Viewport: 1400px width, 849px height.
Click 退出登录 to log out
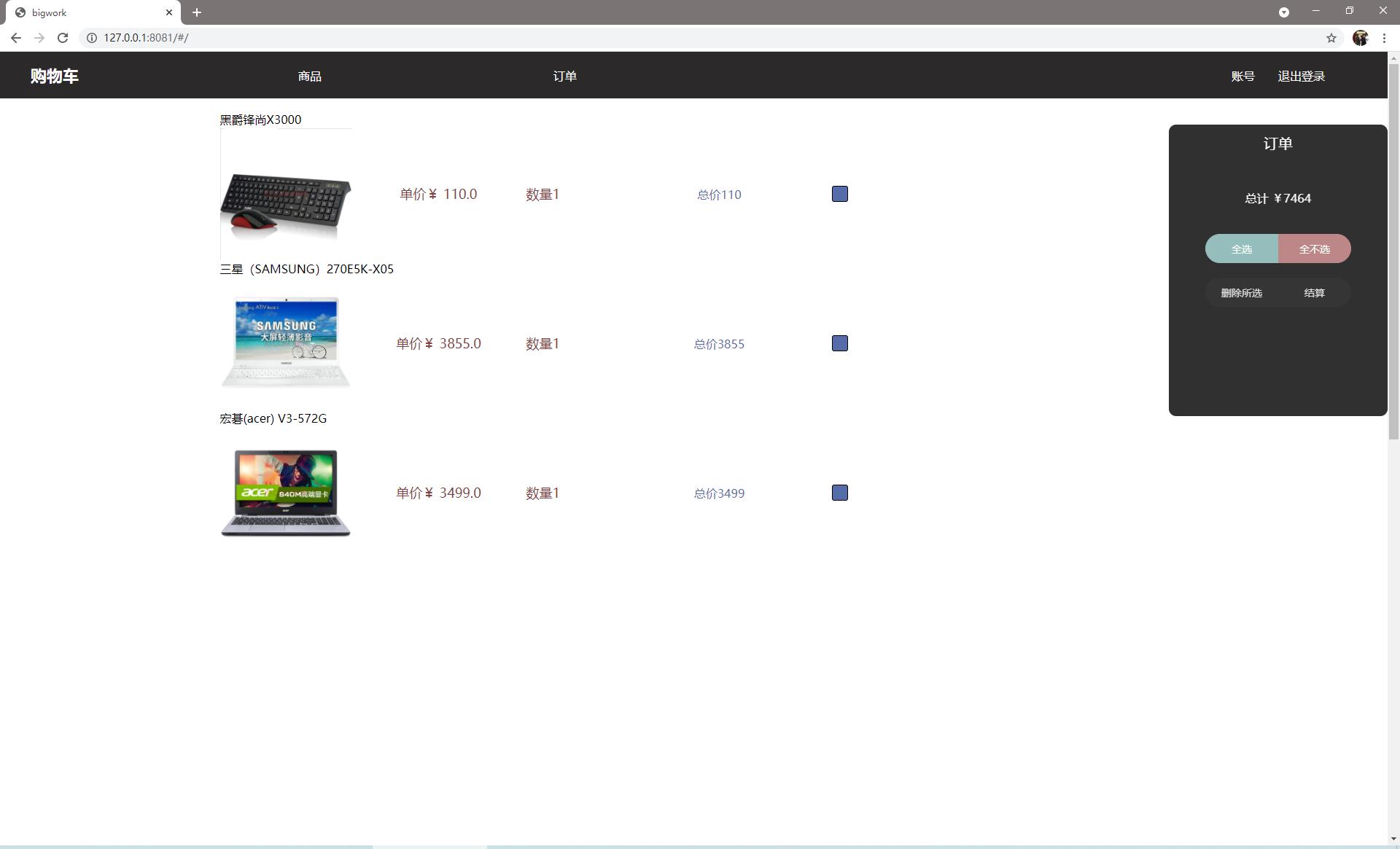coord(1302,76)
